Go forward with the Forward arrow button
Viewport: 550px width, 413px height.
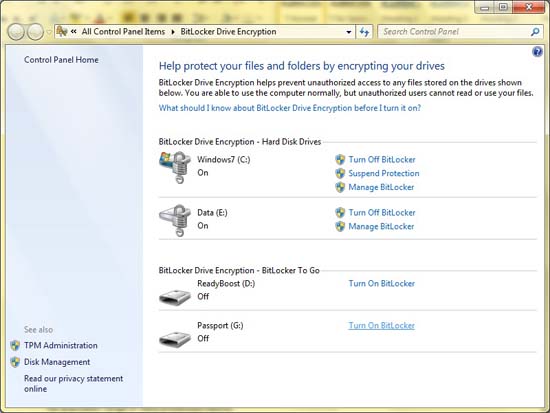point(35,32)
